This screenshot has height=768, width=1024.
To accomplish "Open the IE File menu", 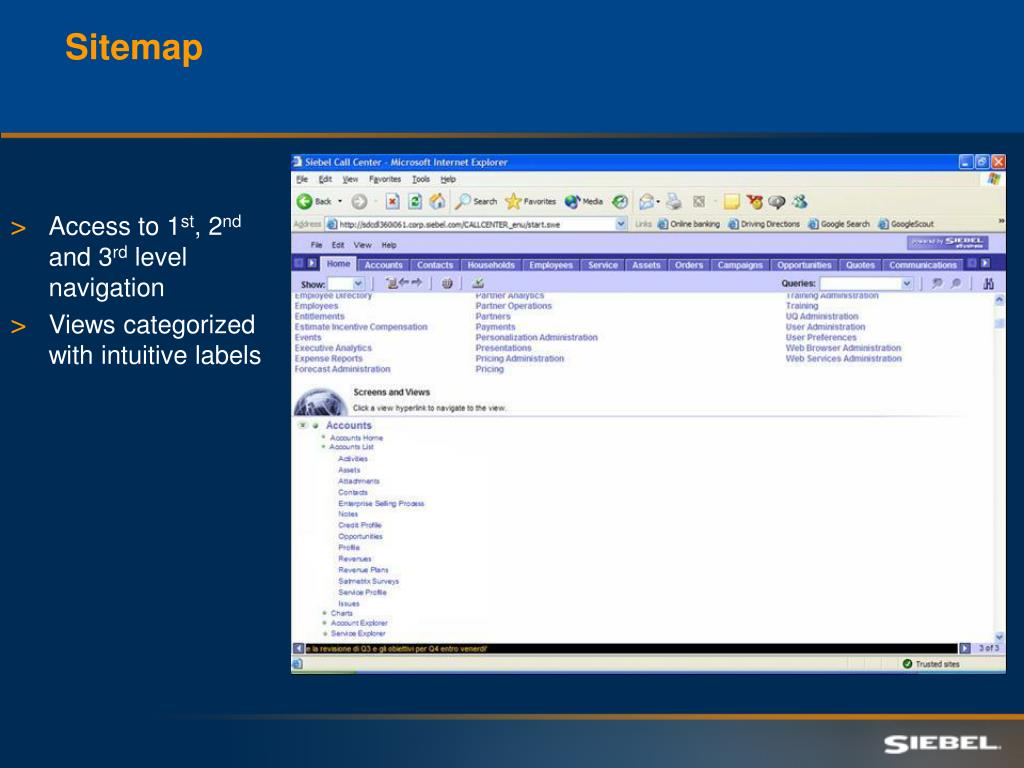I will click(302, 179).
